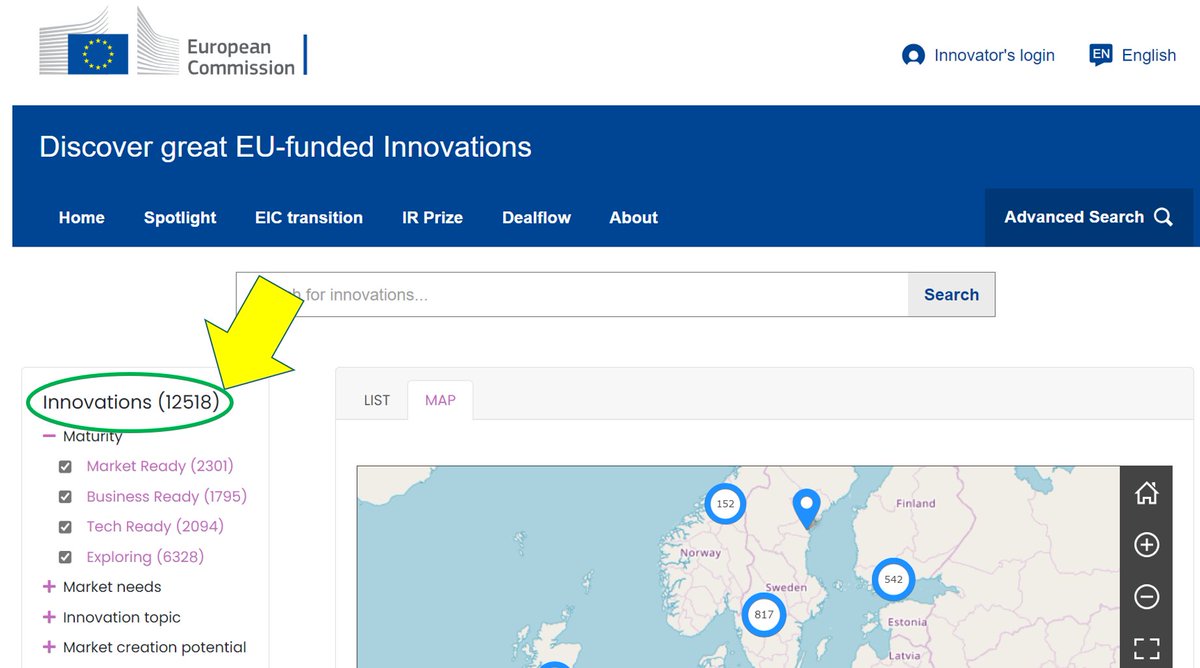
Task: Click the Advanced Search magnifier icon
Action: coord(1163,217)
